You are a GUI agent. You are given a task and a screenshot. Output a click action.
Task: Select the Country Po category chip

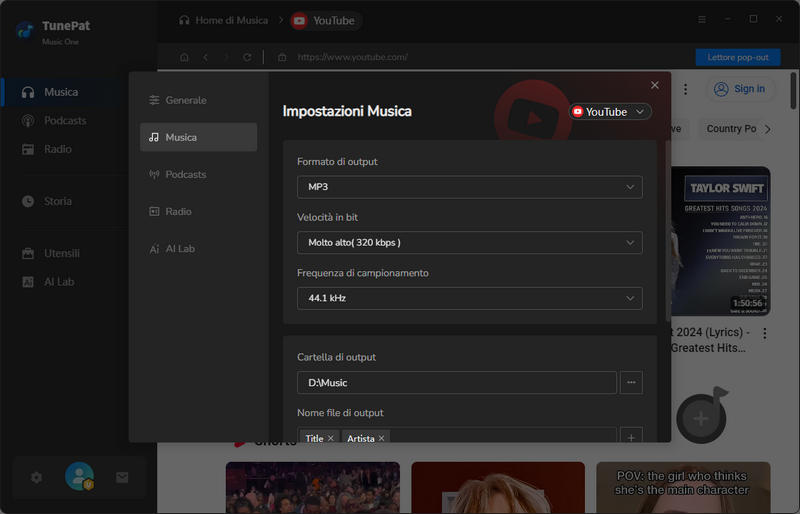point(731,129)
